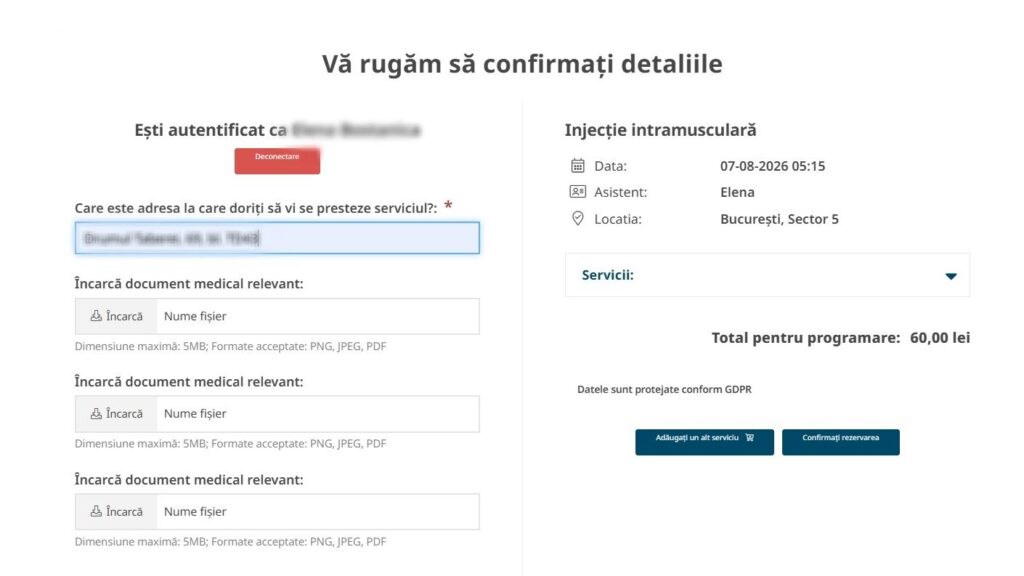Click the upload icon in the first Încarcă button
The width and height of the screenshot is (1024, 576).
click(96, 316)
